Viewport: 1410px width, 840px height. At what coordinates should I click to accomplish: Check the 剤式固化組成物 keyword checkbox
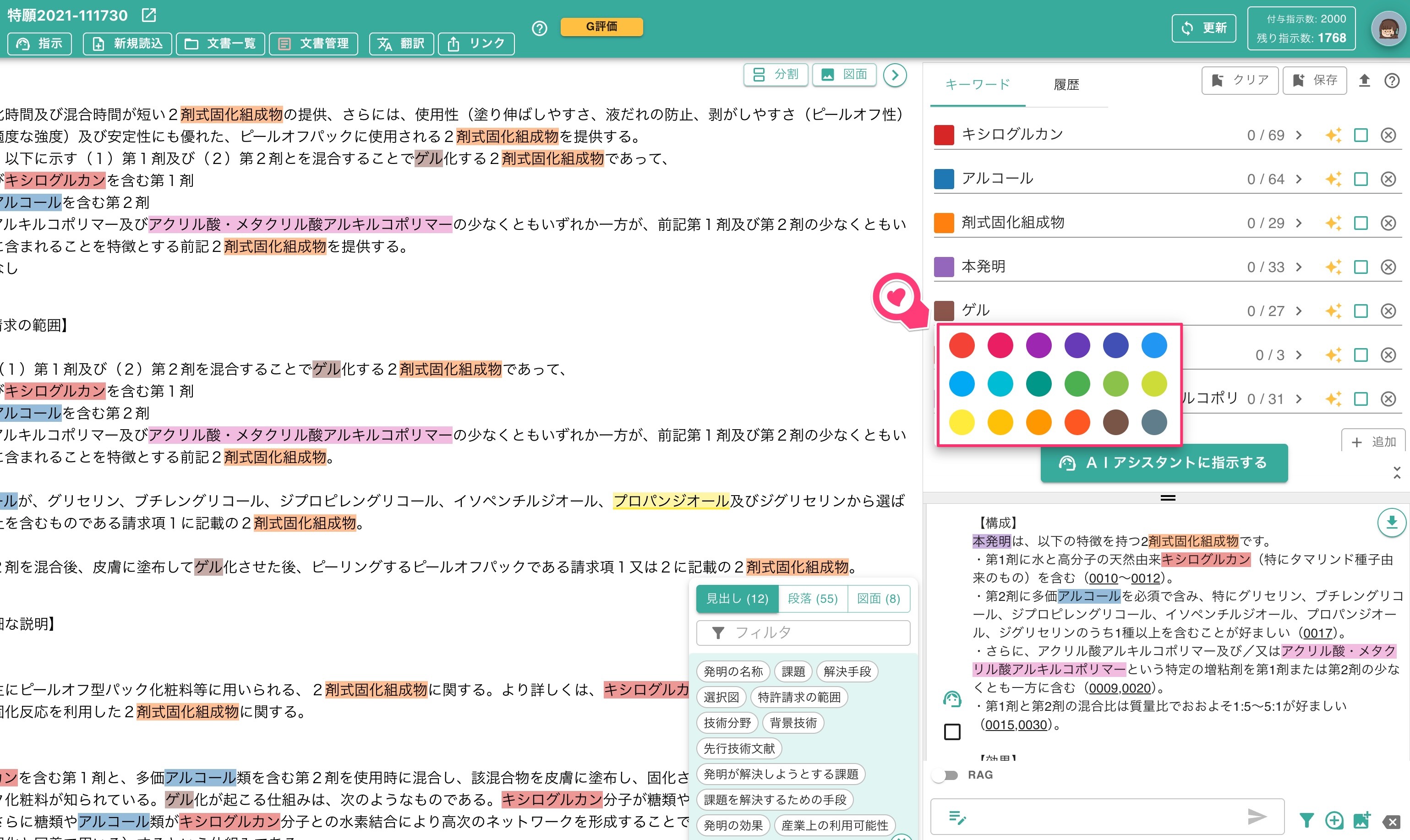[1361, 223]
